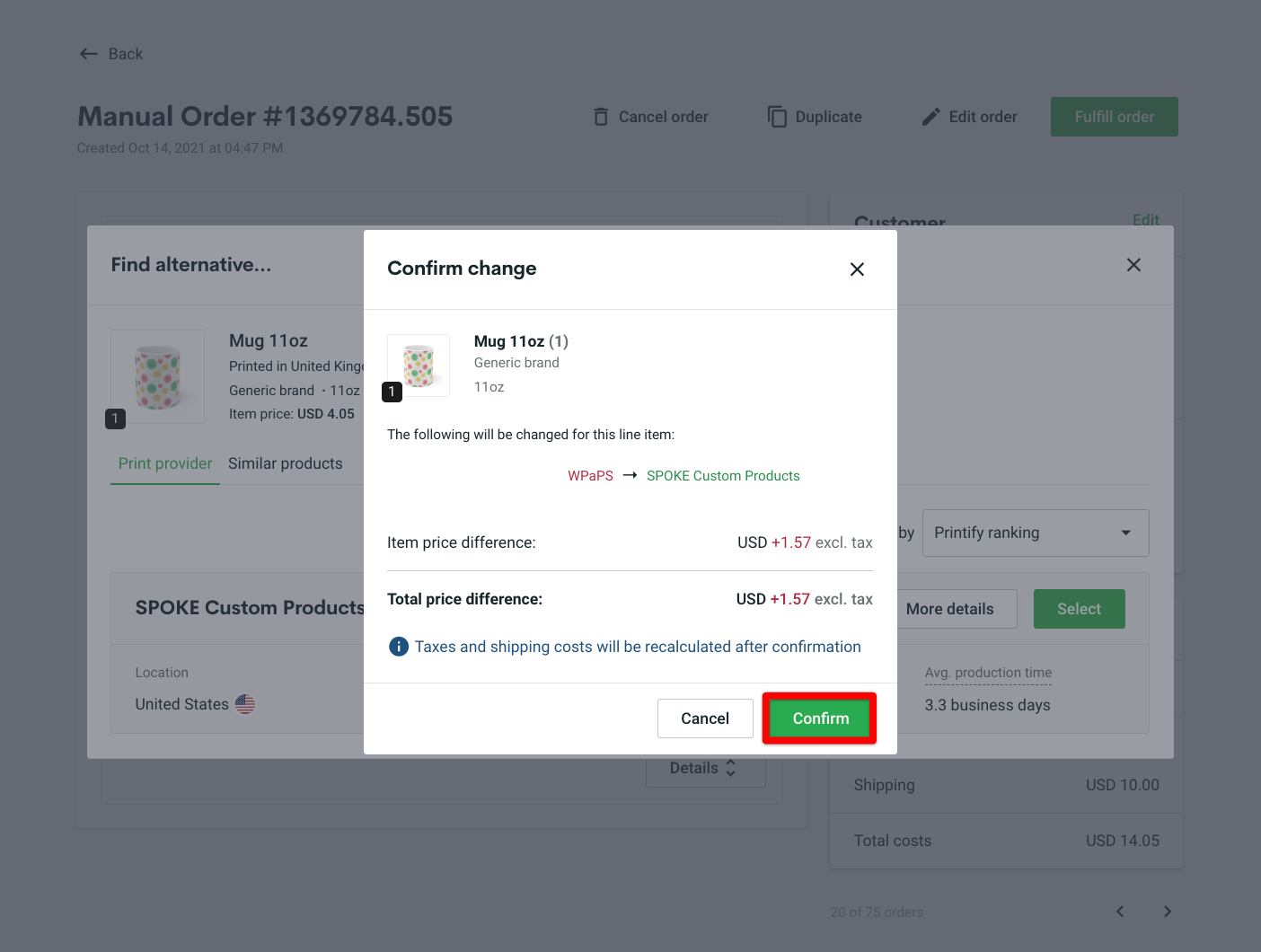Click the Edit order pencil icon

click(x=930, y=116)
